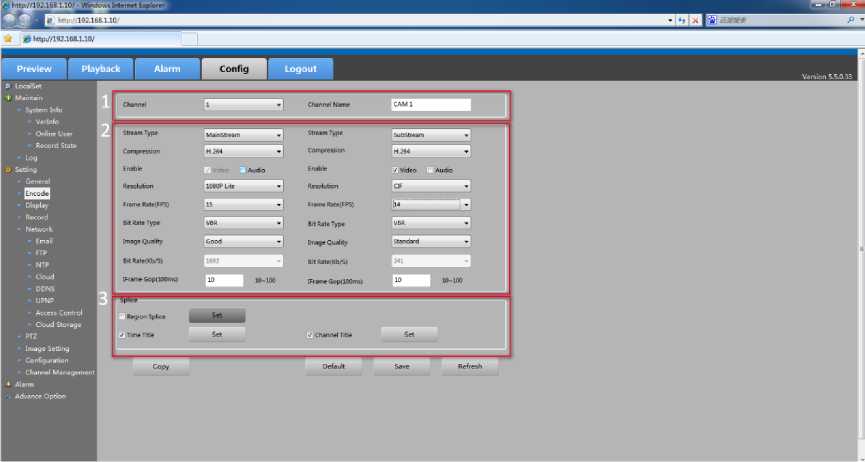
Task: Click the search magnifier icon in browser
Action: pyautogui.click(x=850, y=20)
